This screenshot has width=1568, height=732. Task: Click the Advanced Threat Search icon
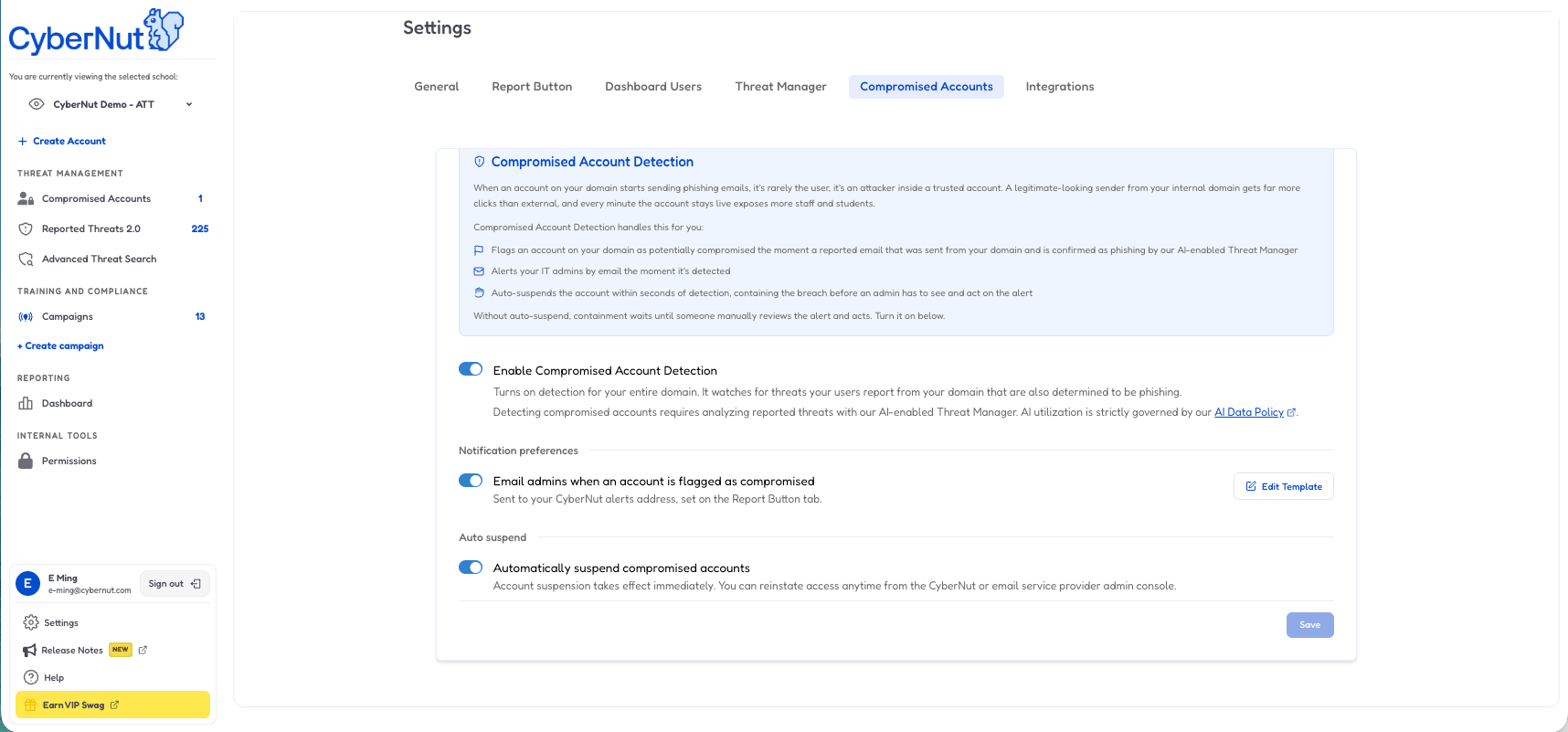(26, 259)
